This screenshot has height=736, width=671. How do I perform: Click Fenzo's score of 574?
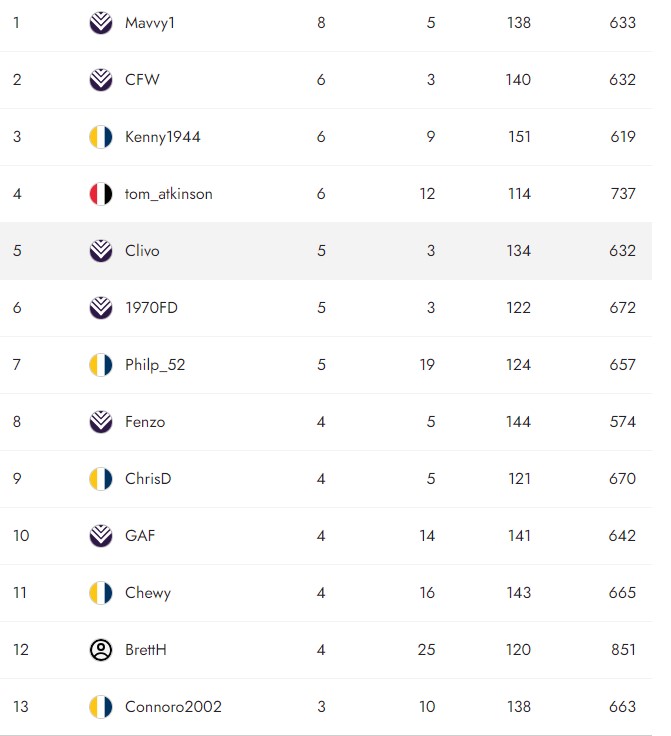click(x=622, y=421)
